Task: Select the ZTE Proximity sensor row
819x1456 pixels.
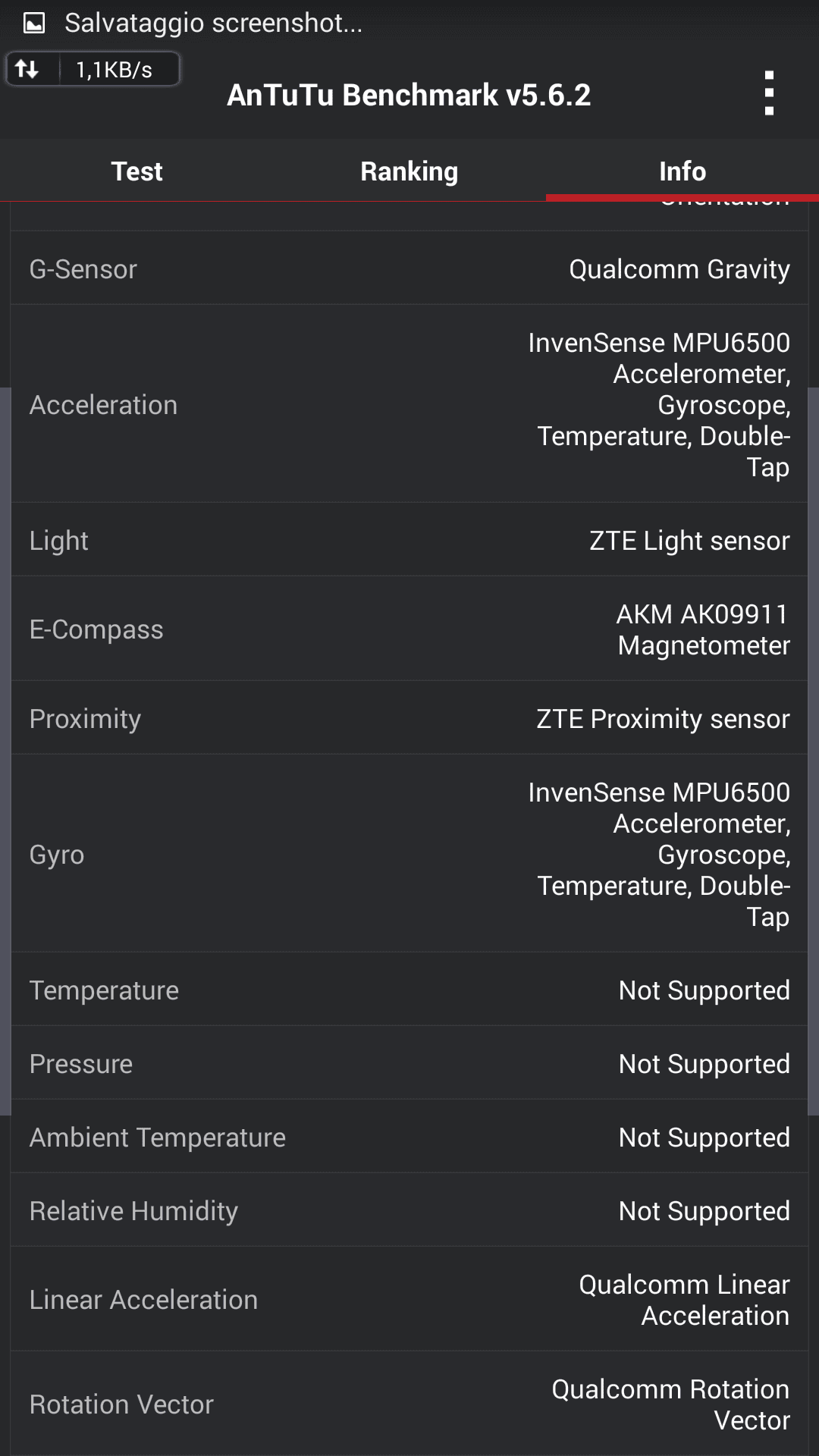Action: click(409, 718)
